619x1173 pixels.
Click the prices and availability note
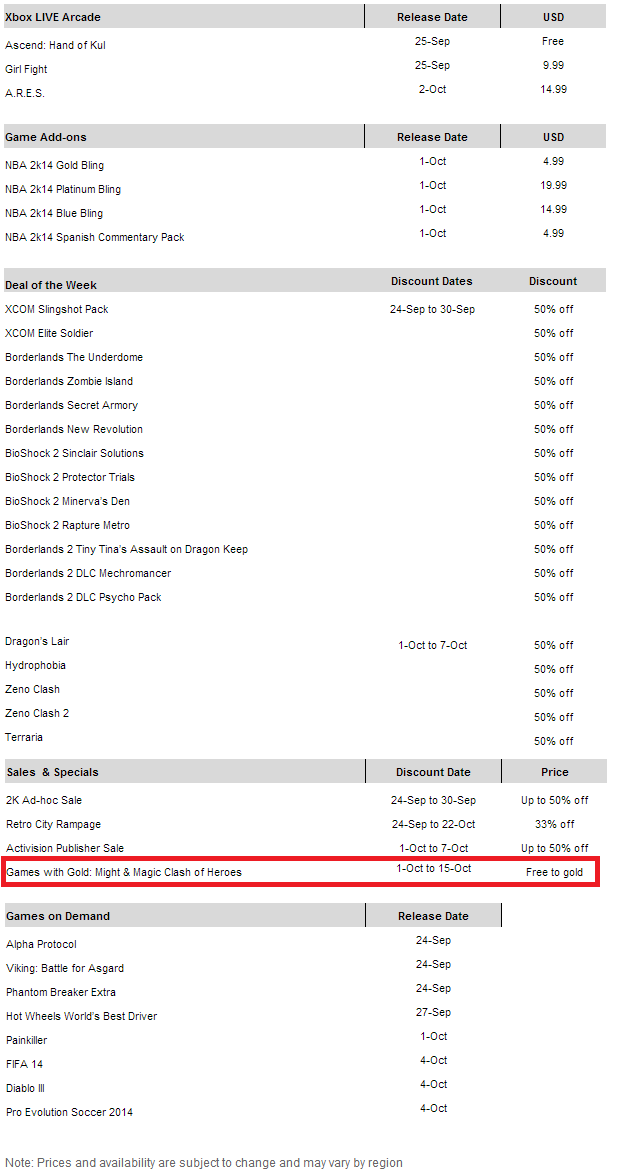(x=204, y=1163)
